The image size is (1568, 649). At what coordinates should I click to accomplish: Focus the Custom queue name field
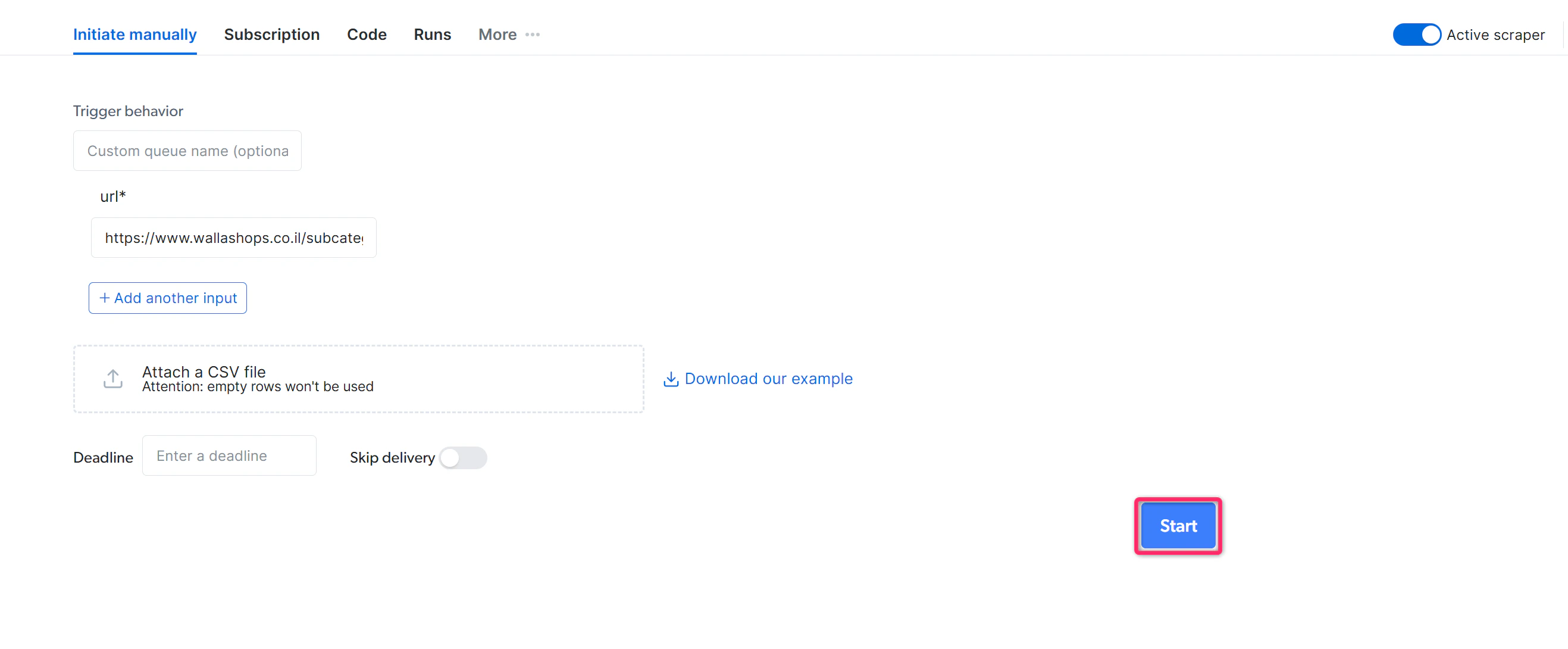point(187,151)
